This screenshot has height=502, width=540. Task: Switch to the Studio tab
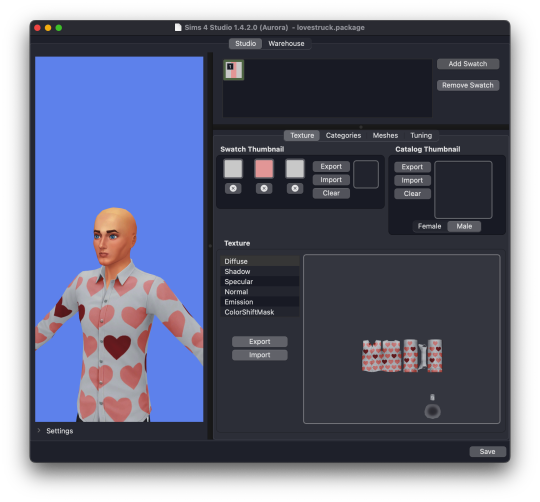point(246,43)
